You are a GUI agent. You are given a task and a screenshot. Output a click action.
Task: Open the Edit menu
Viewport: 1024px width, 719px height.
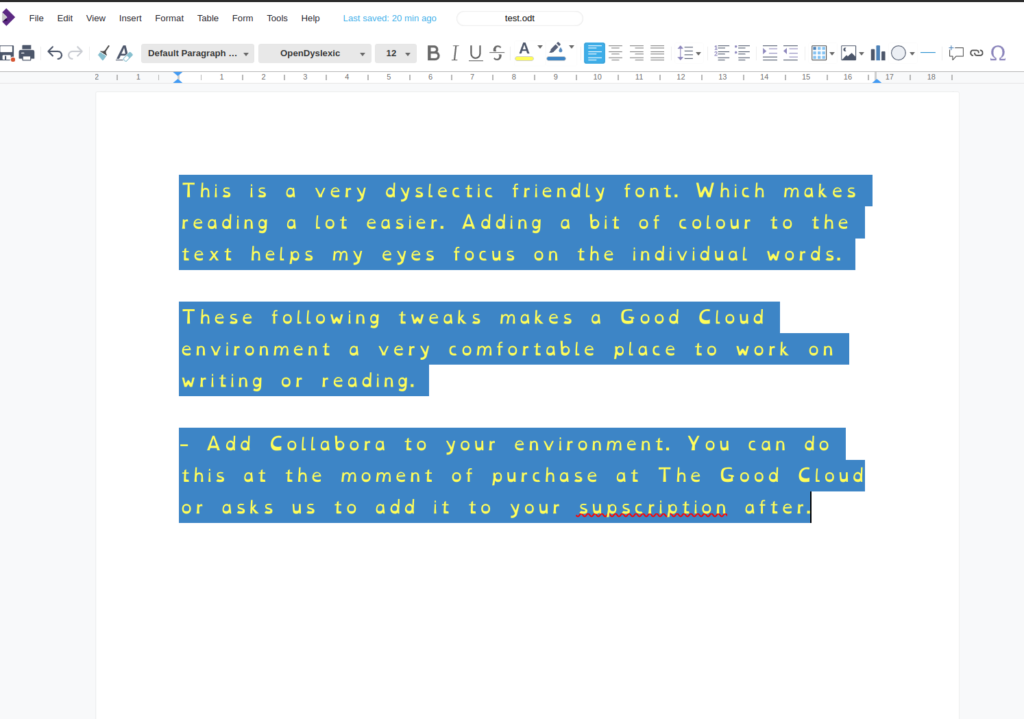(x=65, y=18)
